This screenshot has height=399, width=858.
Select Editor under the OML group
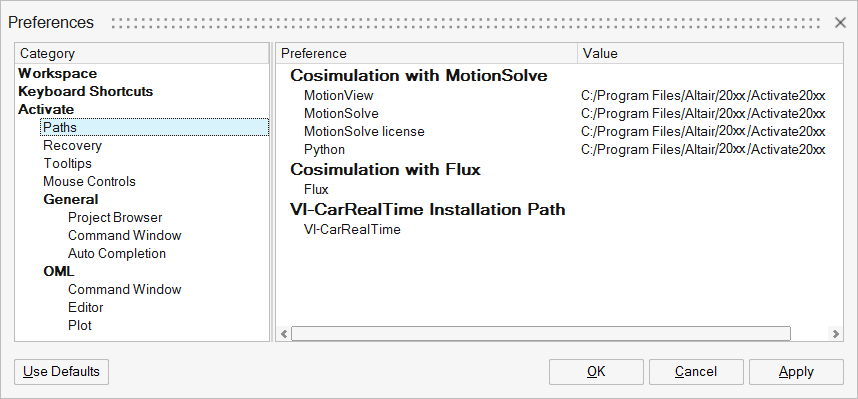point(85,308)
